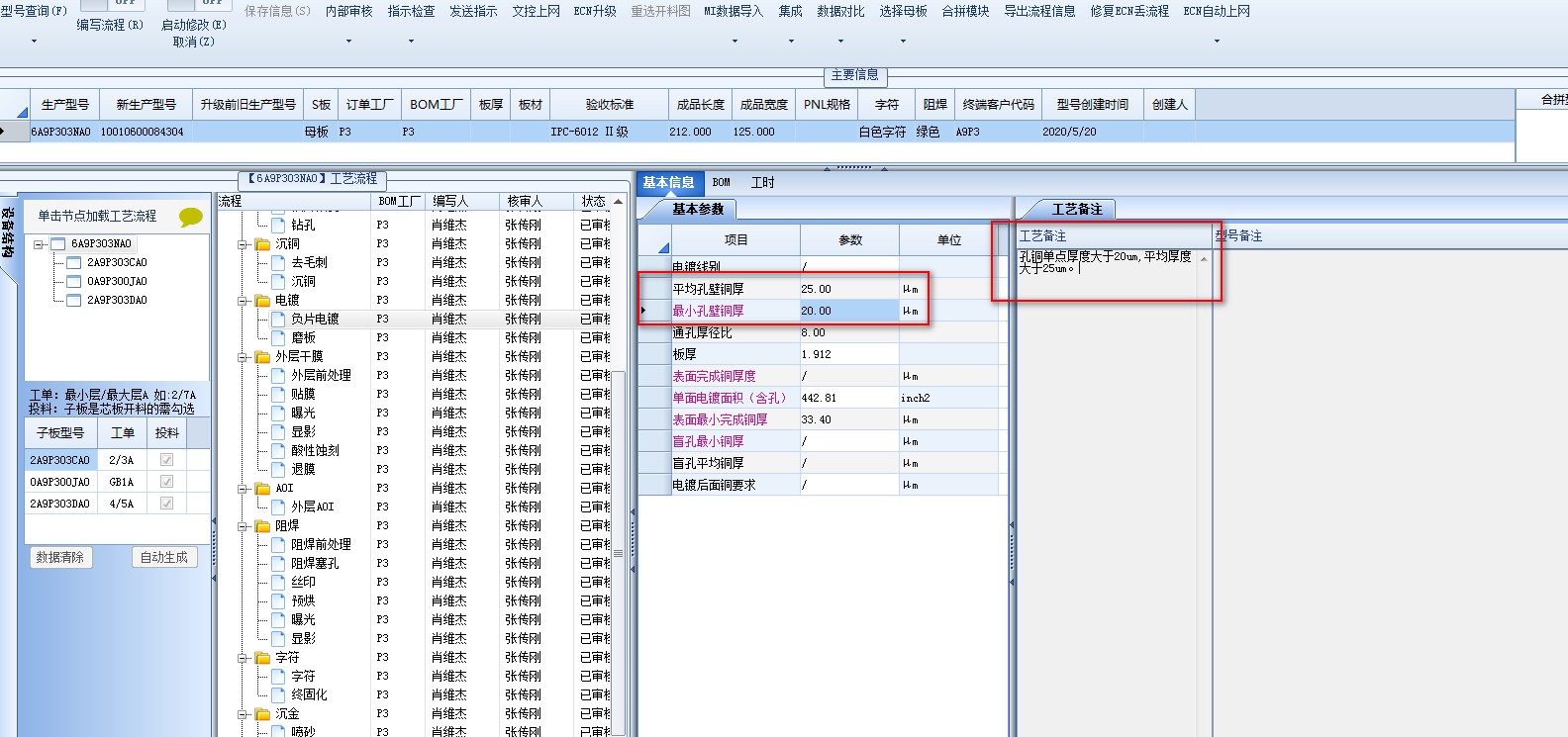Open the 内部审核 dropdown arrow

348,42
